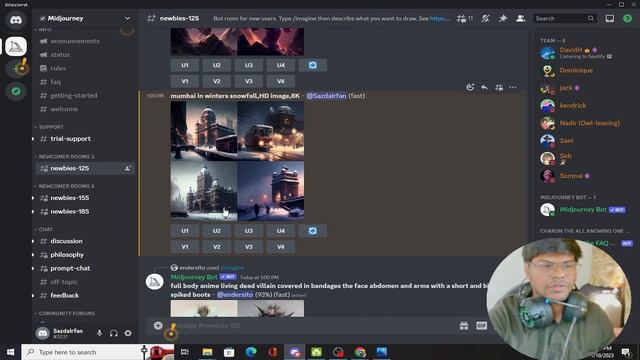Click U1 under the mumbai winters image
The width and height of the screenshot is (640, 360).
click(185, 231)
